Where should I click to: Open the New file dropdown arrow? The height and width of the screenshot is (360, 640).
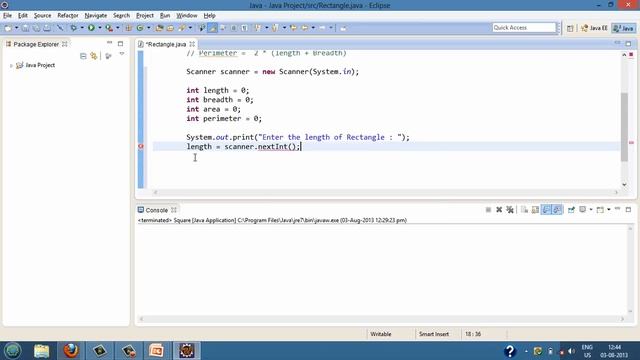(x=16, y=28)
